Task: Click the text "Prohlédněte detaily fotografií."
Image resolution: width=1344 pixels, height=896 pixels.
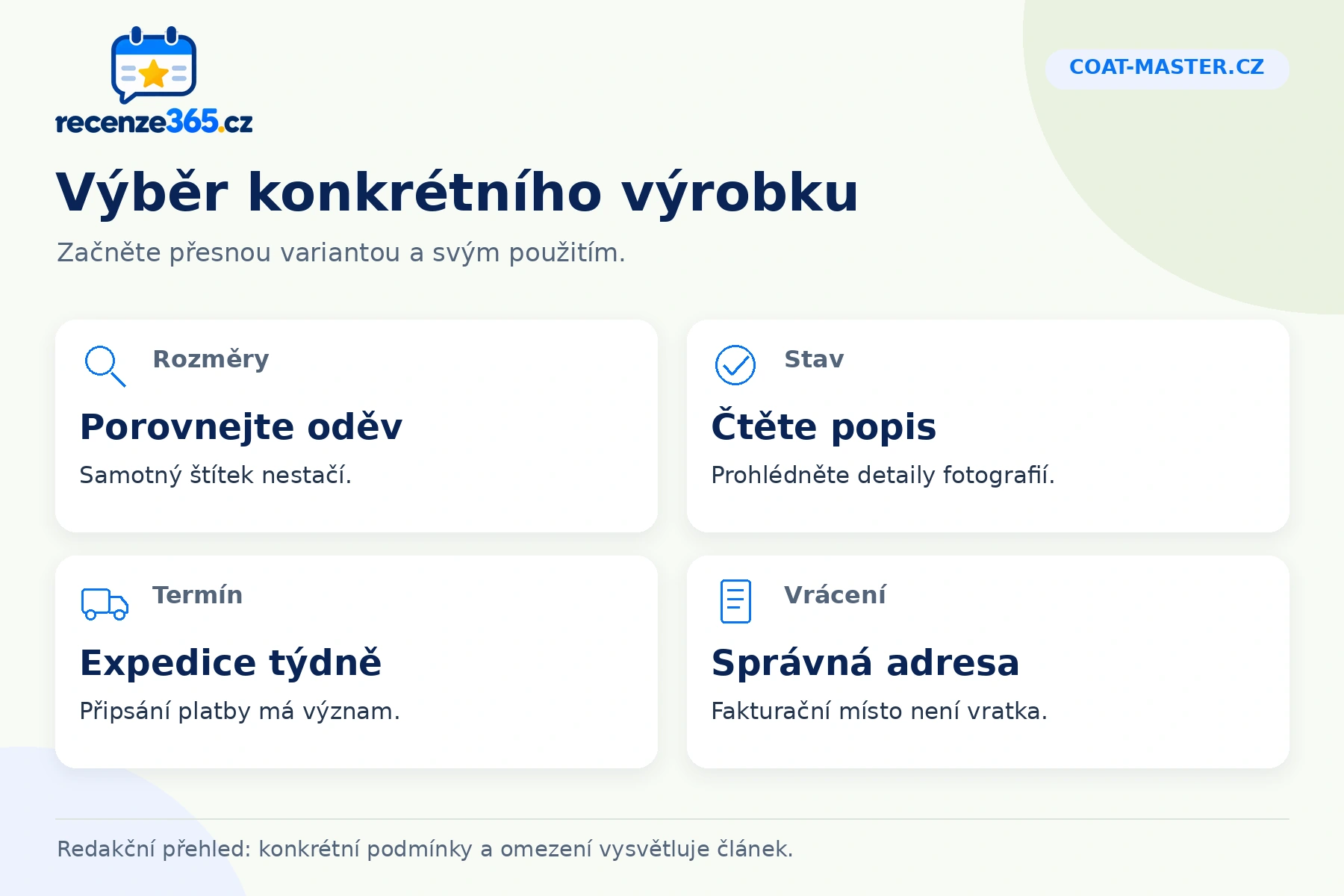Action: point(883,475)
